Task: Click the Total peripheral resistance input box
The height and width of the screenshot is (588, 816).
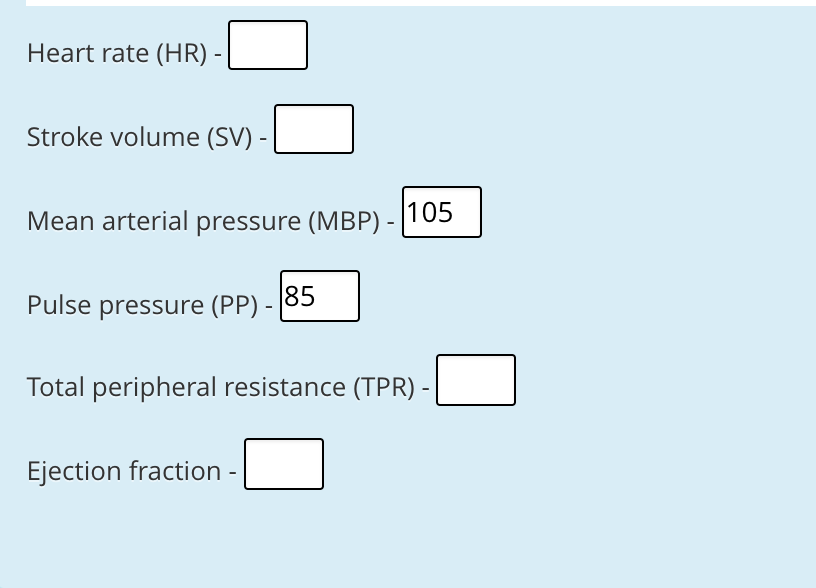Action: (475, 380)
